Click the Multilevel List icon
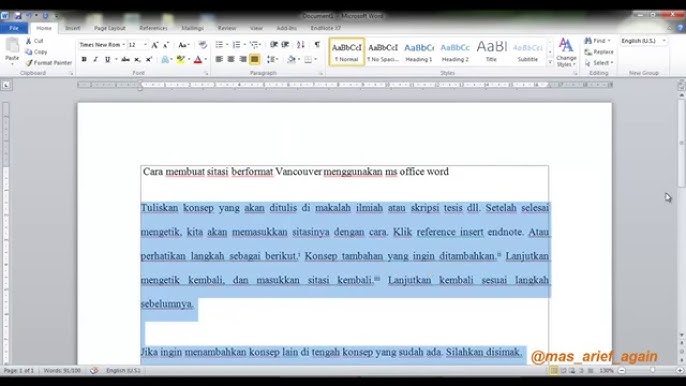This screenshot has height=386, width=686. (x=256, y=45)
